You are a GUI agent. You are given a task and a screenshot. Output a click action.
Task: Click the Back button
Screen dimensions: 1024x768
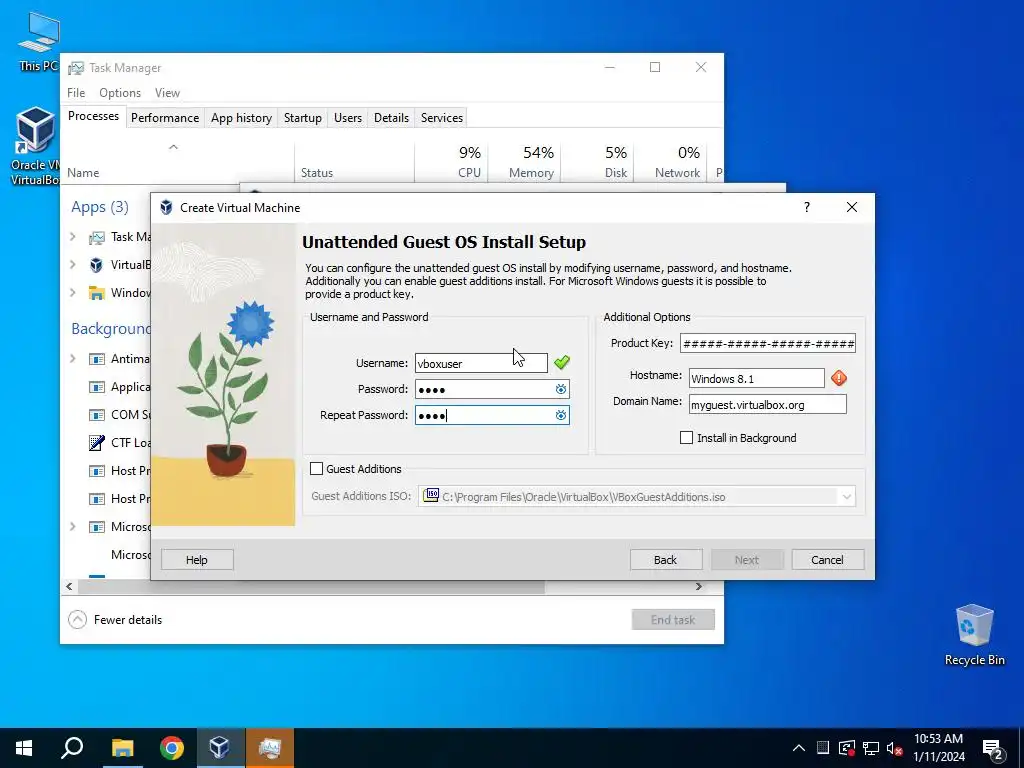click(x=665, y=560)
